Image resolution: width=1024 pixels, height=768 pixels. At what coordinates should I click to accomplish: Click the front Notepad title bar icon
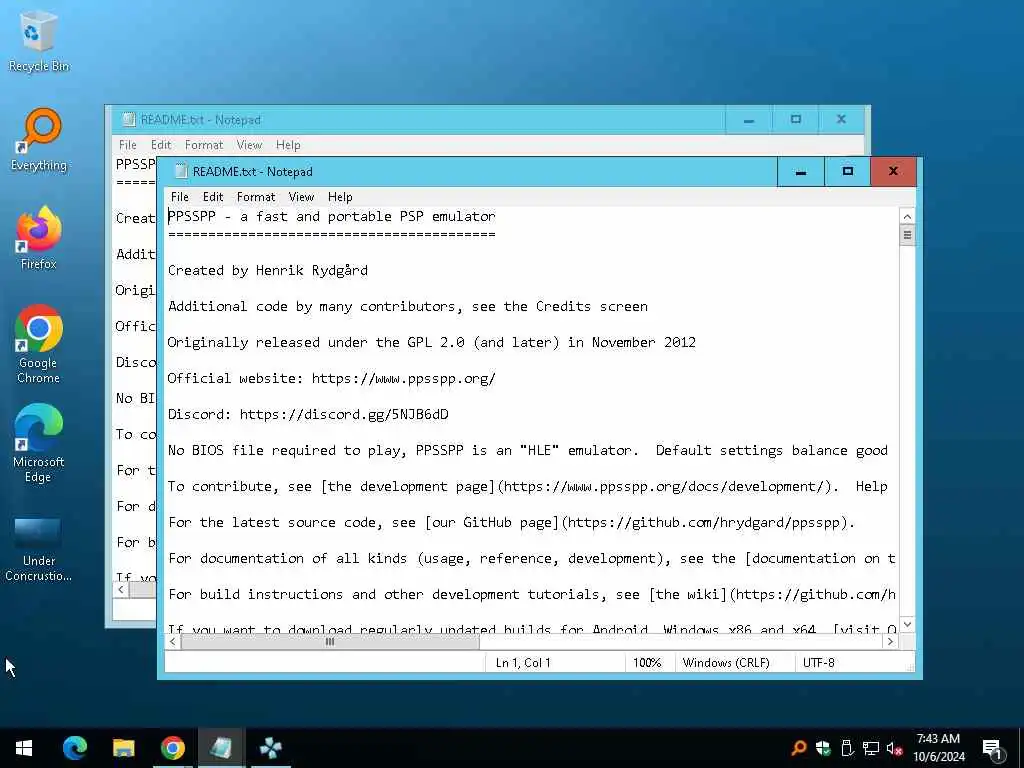(x=181, y=172)
